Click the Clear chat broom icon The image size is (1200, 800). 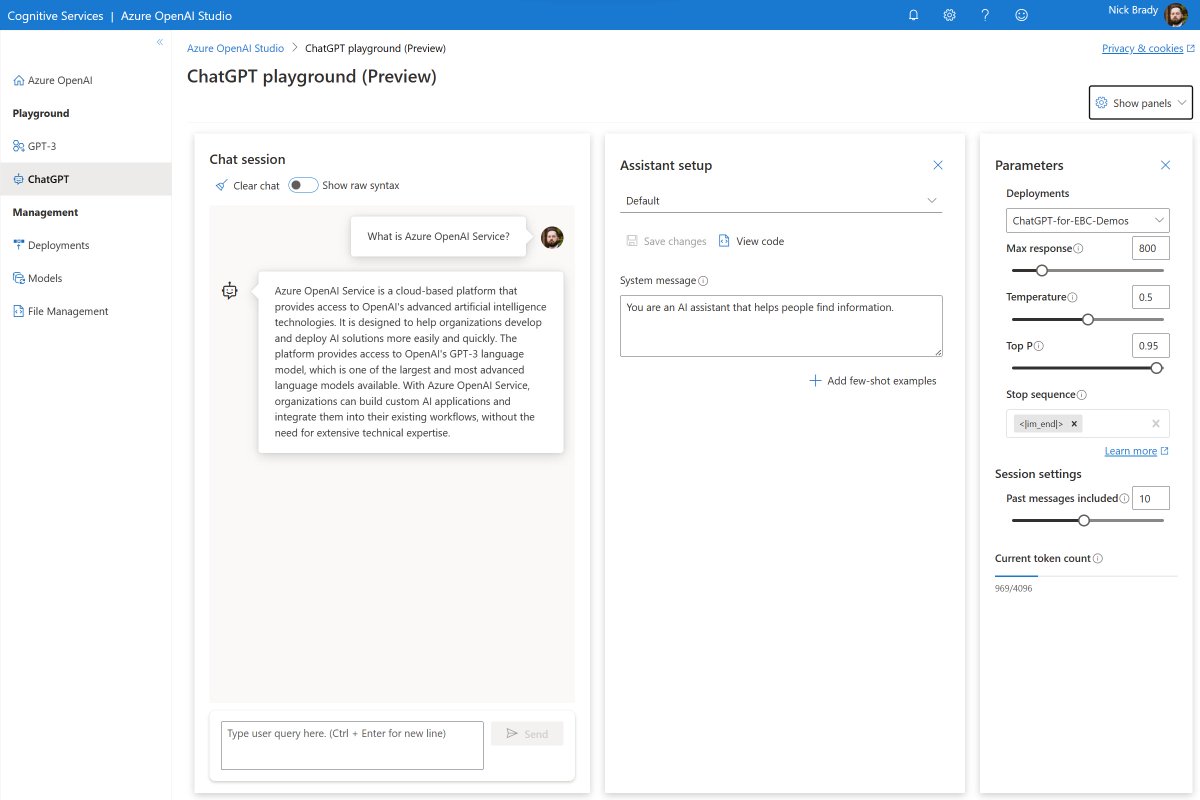click(x=222, y=185)
